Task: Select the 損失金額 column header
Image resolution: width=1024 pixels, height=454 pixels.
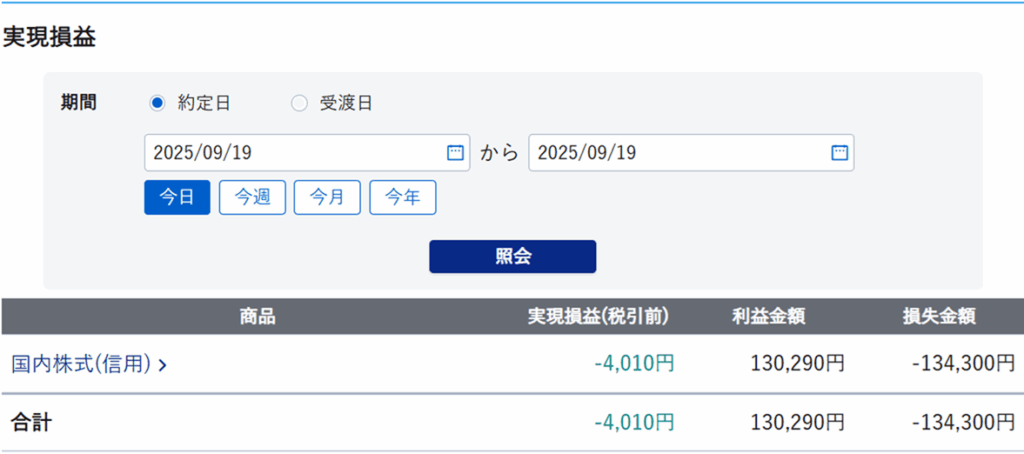Action: tap(938, 317)
